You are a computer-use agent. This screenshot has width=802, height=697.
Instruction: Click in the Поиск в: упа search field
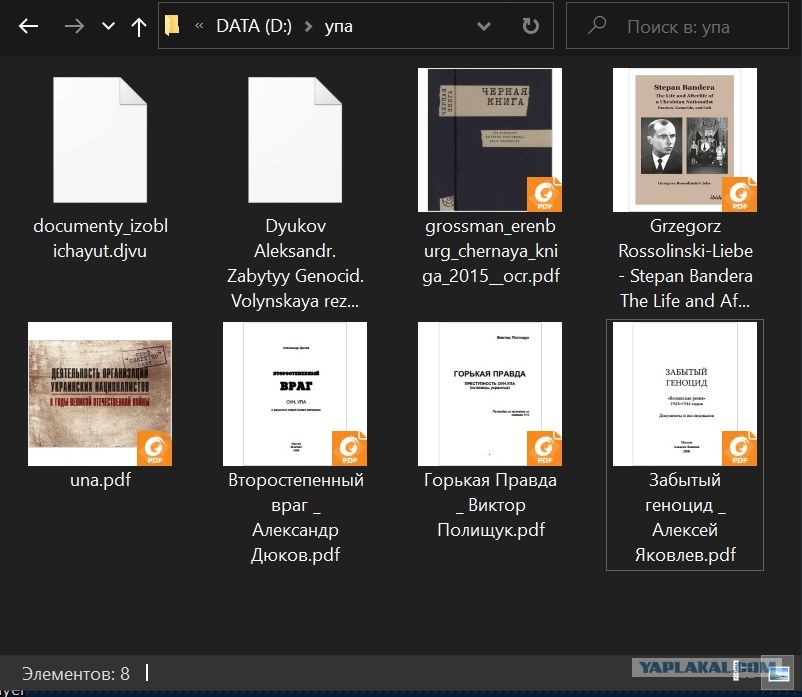point(678,26)
